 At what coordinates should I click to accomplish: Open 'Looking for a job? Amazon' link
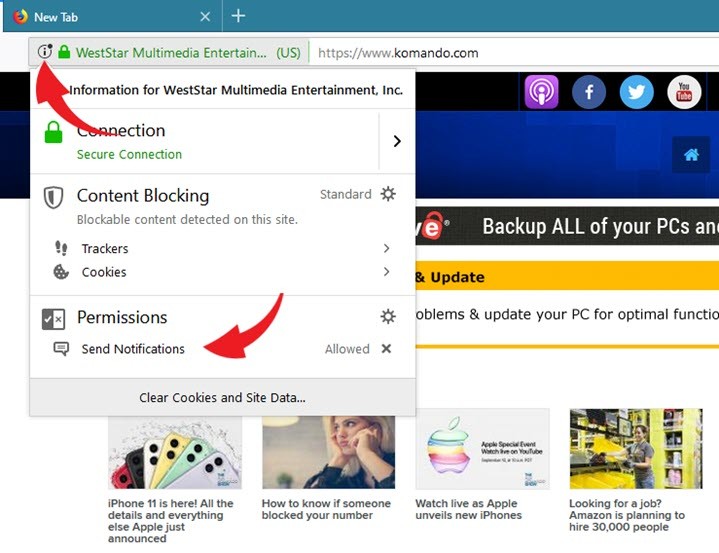click(x=627, y=515)
